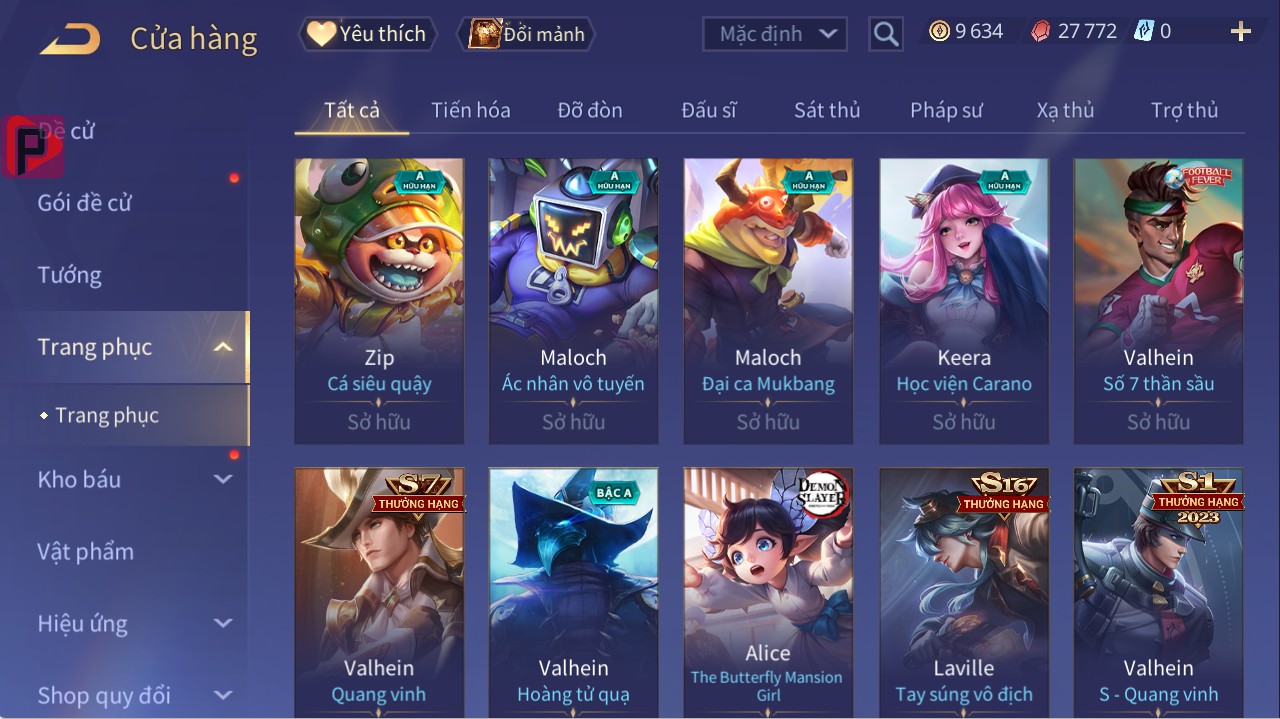The width and height of the screenshot is (1280, 719).
Task: Select Keera Học viện Carano skin card
Action: pos(964,301)
